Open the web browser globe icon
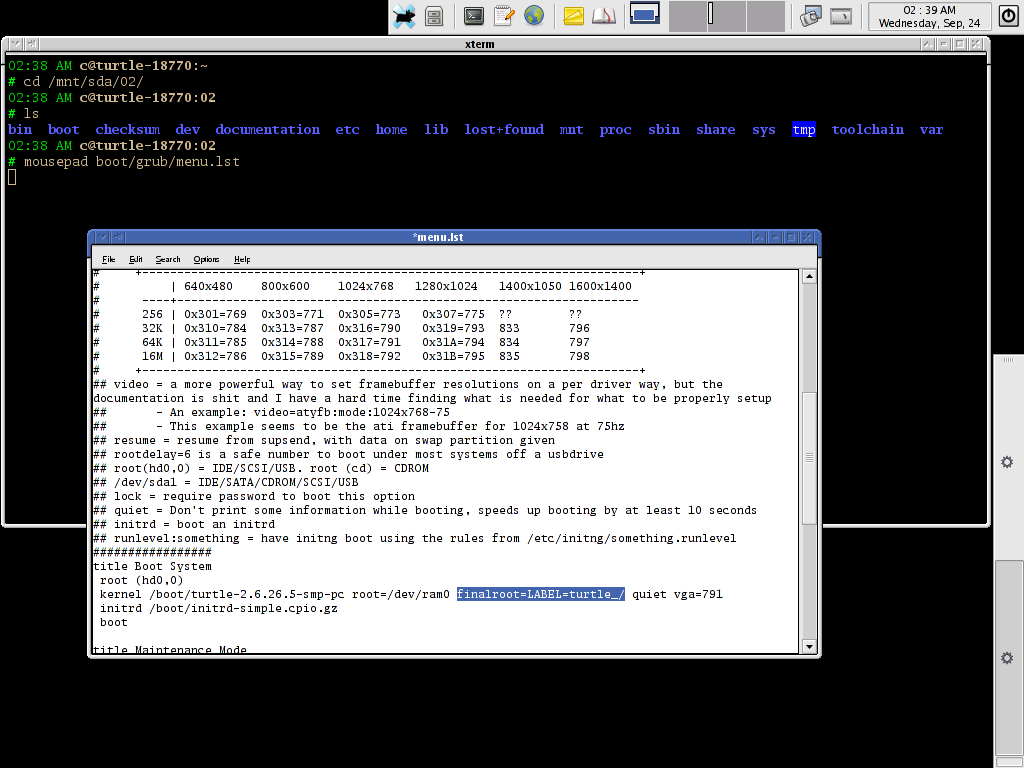1024x768 pixels. point(534,16)
